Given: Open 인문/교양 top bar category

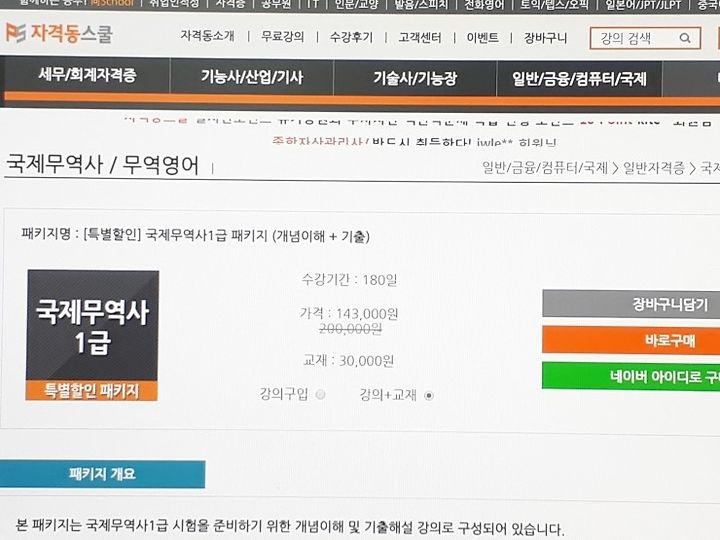Looking at the screenshot, I should tap(356, 5).
